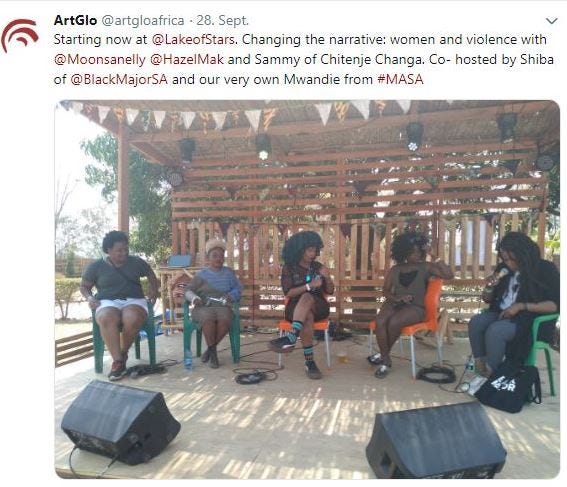567x487 pixels.
Task: Open the tweet options chevron menu
Action: pyautogui.click(x=552, y=21)
